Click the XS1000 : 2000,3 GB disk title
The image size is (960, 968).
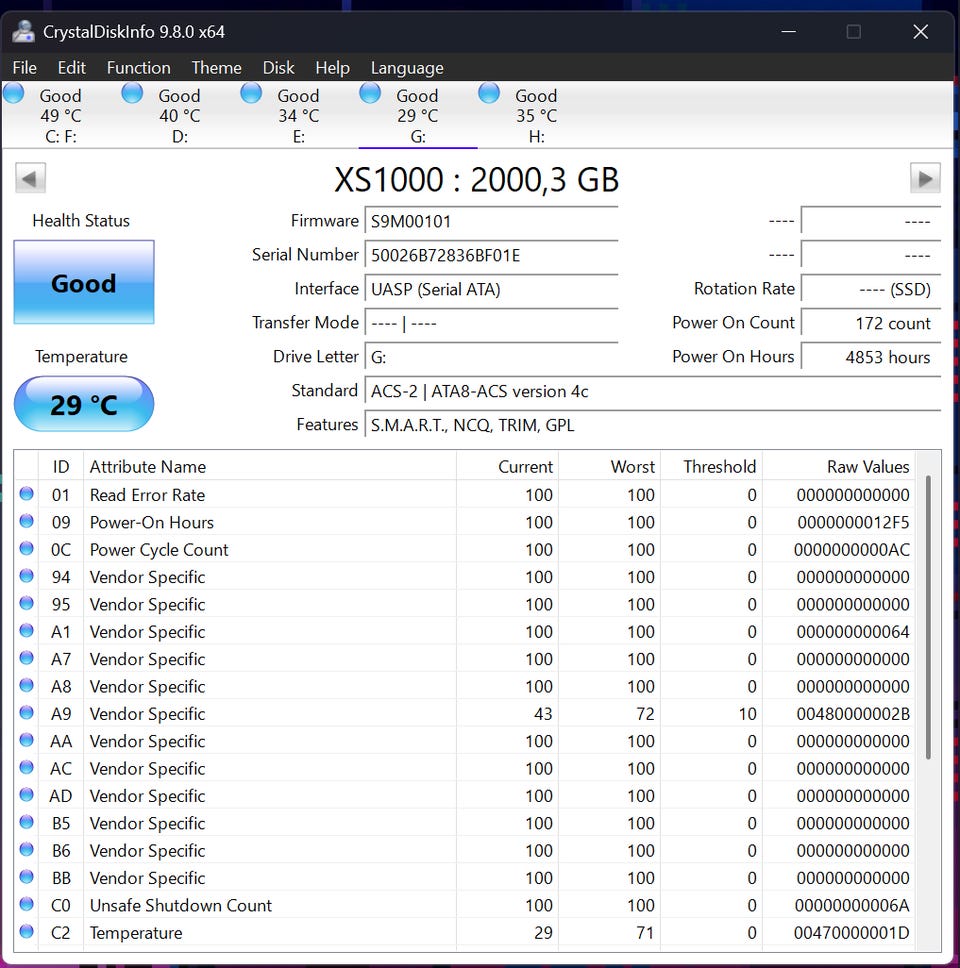click(x=477, y=180)
